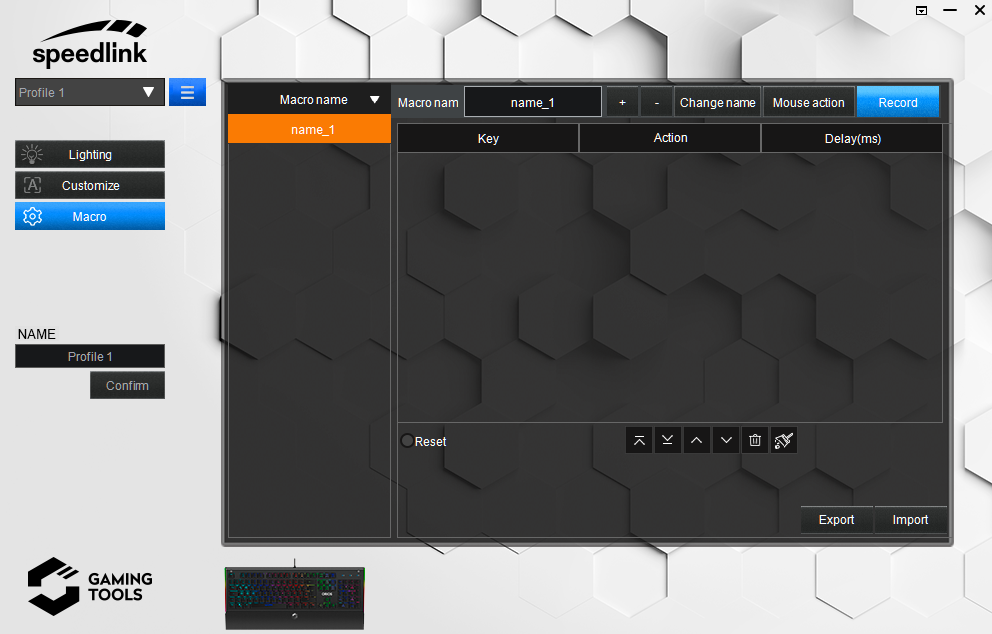The image size is (992, 634).
Task: Click the Export button
Action: [836, 520]
